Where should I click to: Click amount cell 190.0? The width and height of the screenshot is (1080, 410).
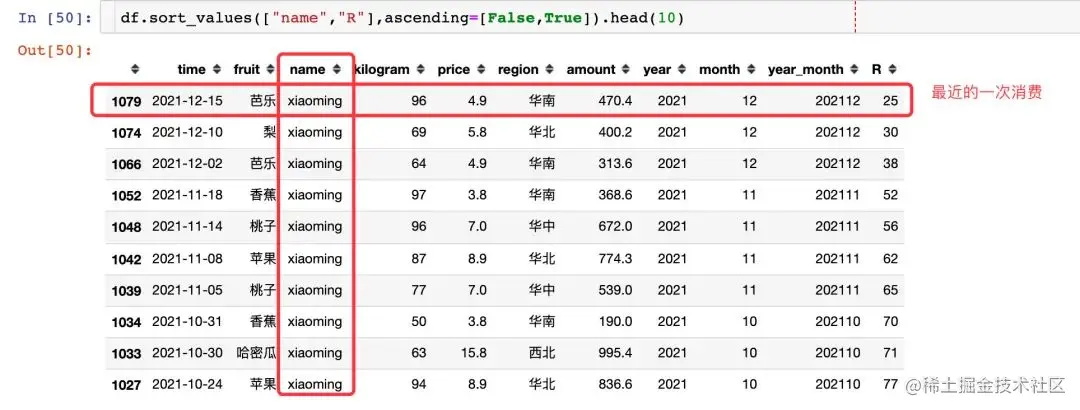click(x=616, y=321)
